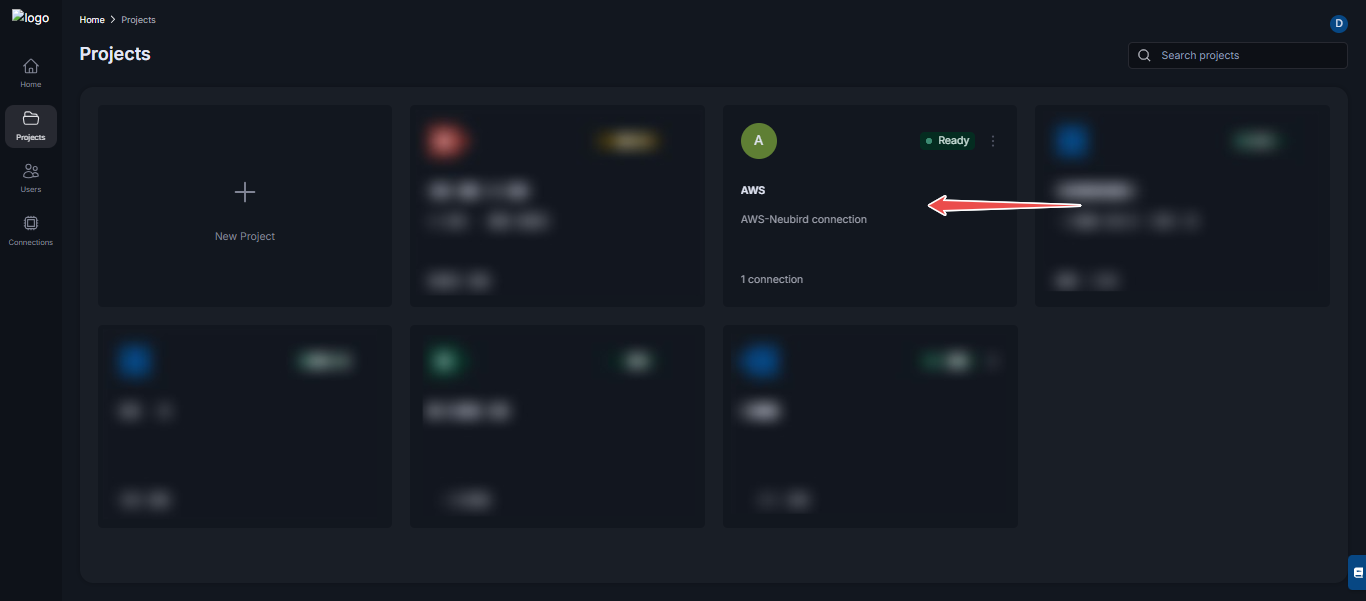Click the Projects breadcrumb chevron
The image size is (1366, 601).
click(112, 19)
